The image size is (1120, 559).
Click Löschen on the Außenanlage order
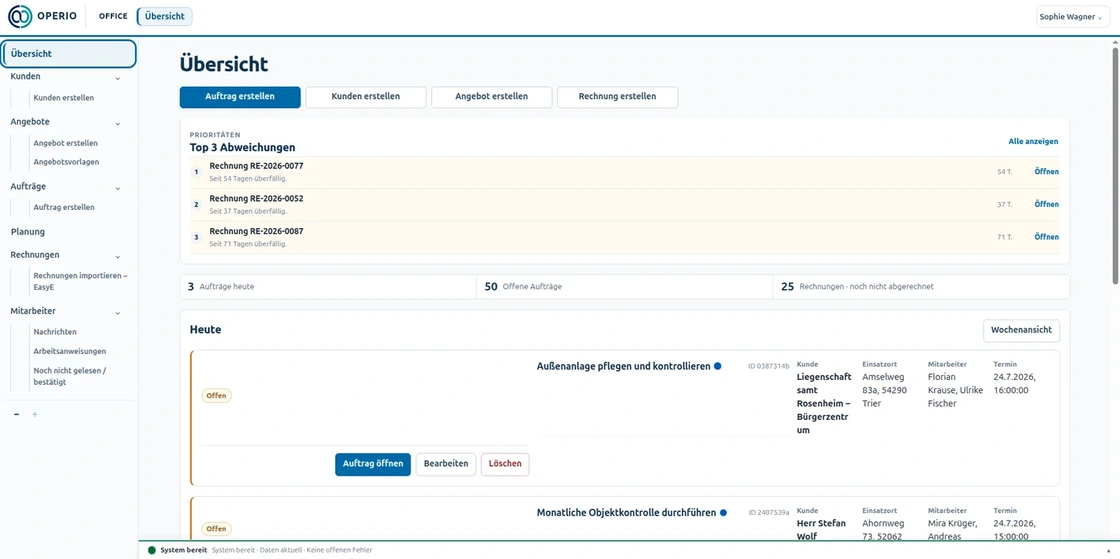[x=505, y=464]
